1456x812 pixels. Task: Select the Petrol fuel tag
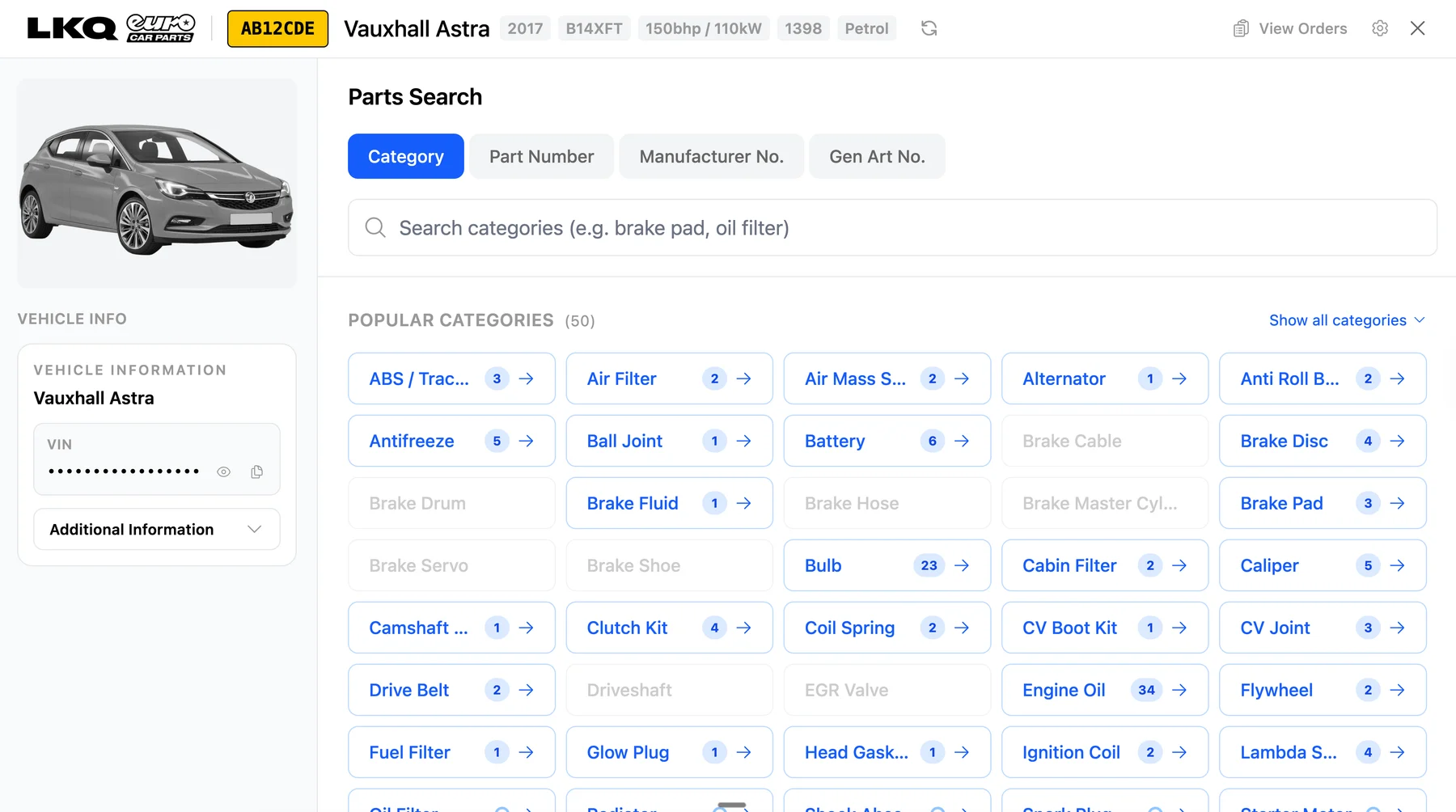pyautogui.click(x=866, y=27)
